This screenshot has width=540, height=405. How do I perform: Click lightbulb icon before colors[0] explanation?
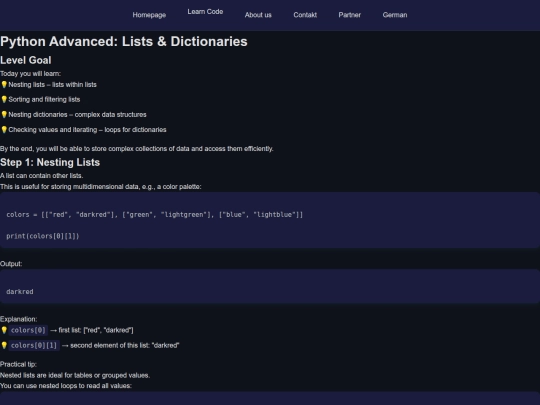pyautogui.click(x=4, y=330)
